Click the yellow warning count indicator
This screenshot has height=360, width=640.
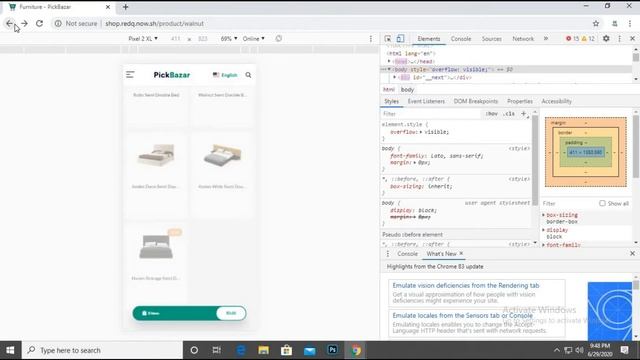coord(588,38)
